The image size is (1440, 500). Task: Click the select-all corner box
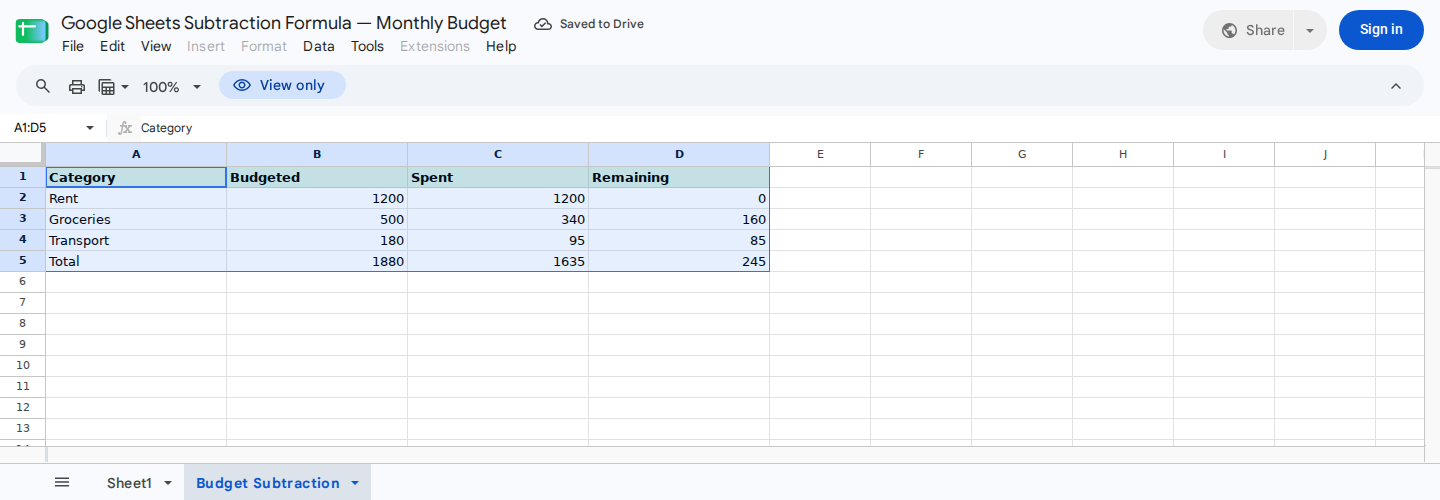(x=22, y=154)
